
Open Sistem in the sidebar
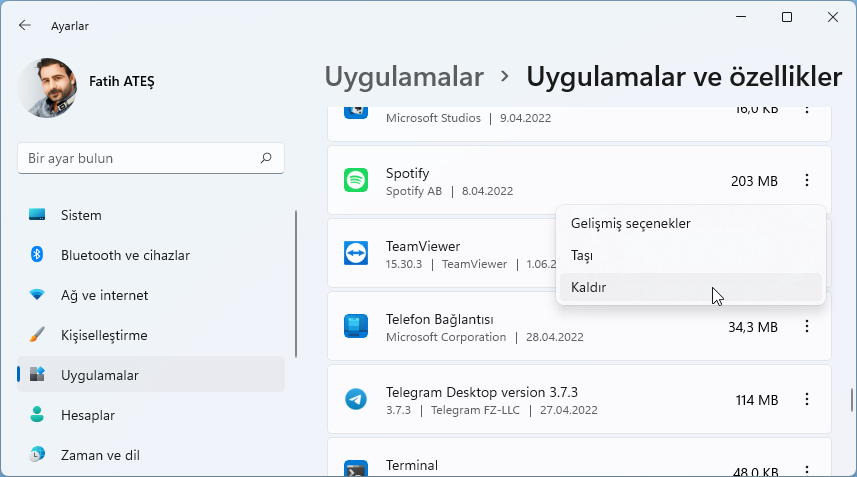point(151,215)
